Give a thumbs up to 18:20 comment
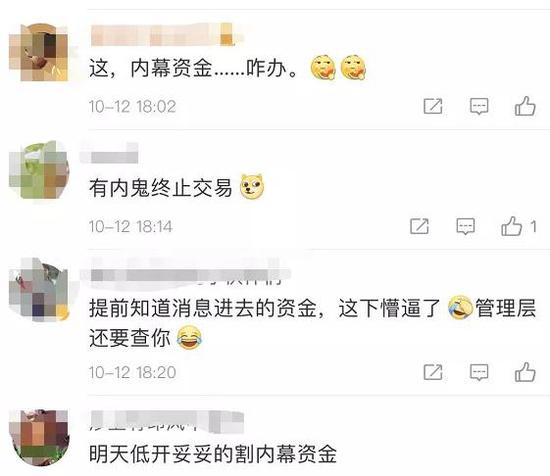 [x=525, y=372]
